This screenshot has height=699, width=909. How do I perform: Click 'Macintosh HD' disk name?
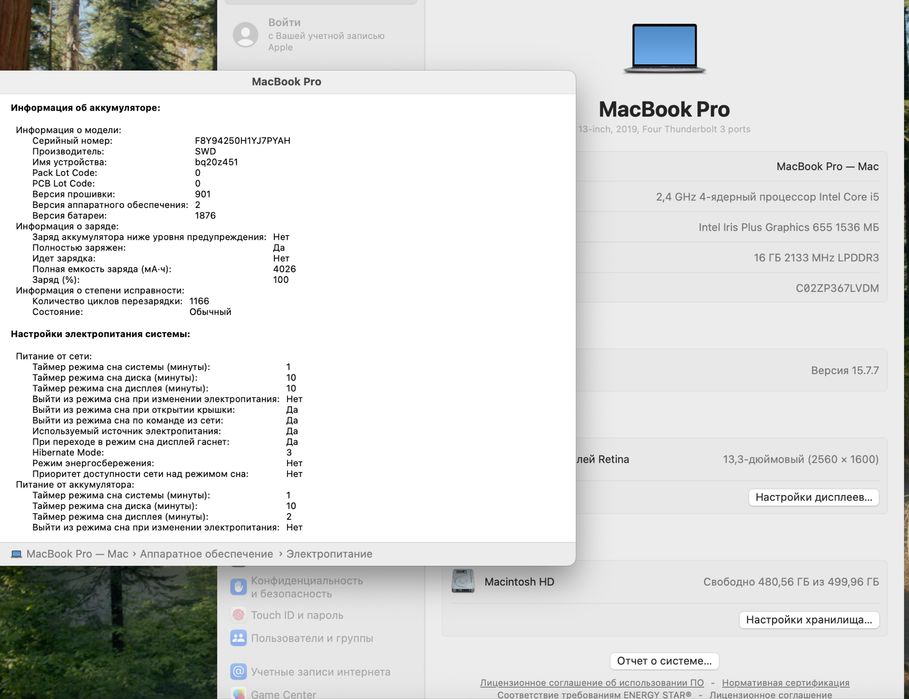coord(519,581)
